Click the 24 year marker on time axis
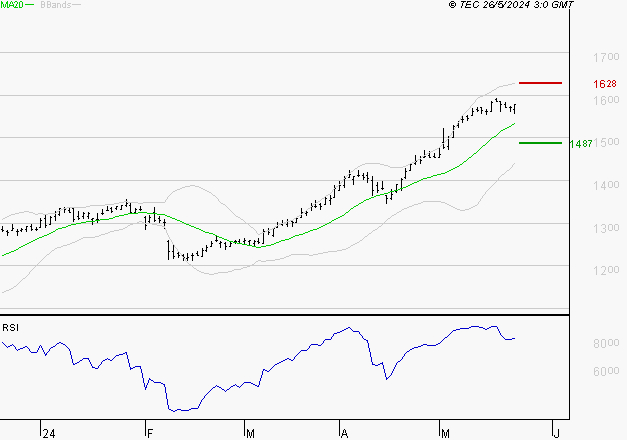This screenshot has height=440, width=627. pyautogui.click(x=49, y=434)
